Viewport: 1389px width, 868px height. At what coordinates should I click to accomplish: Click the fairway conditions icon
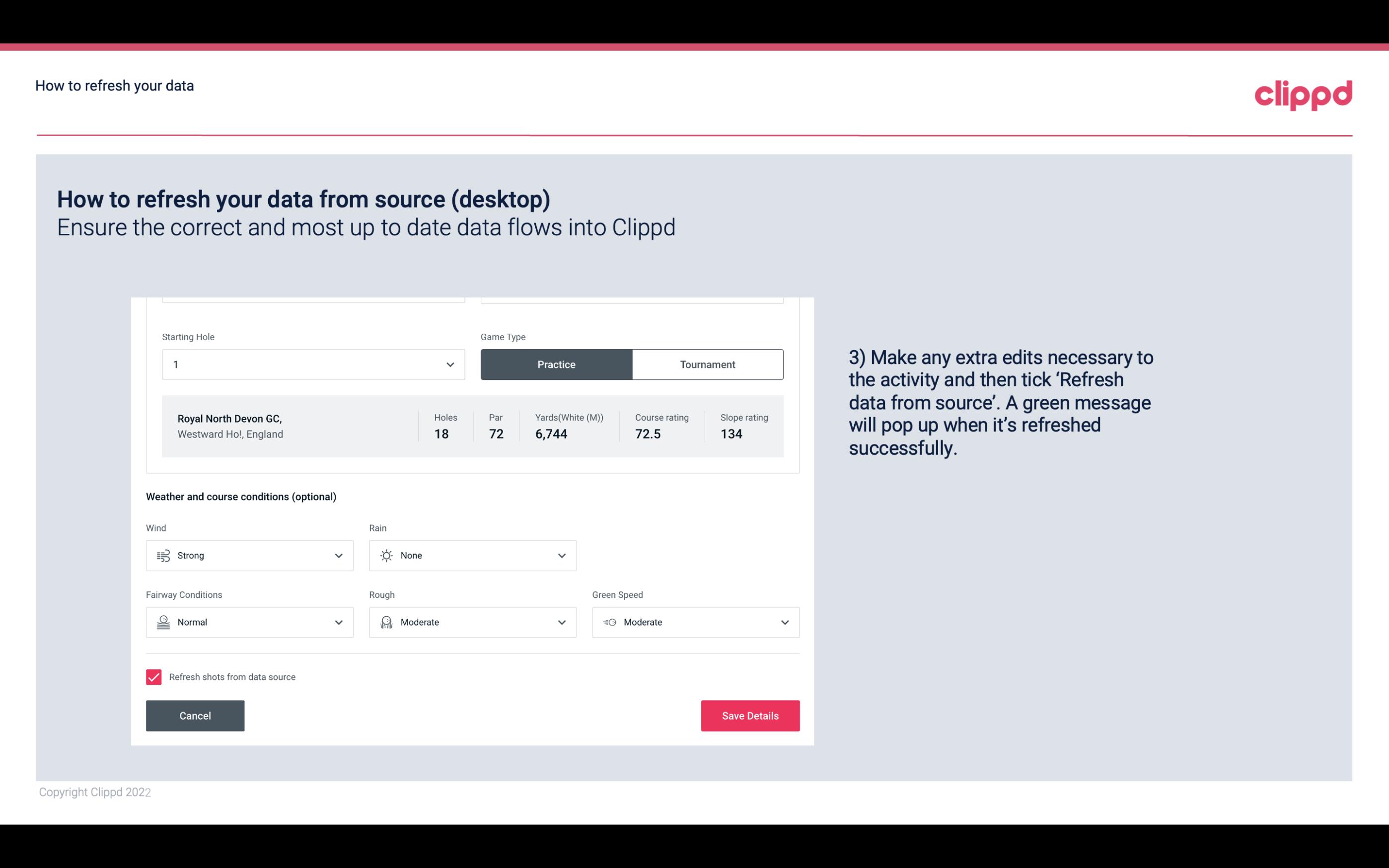click(x=163, y=622)
